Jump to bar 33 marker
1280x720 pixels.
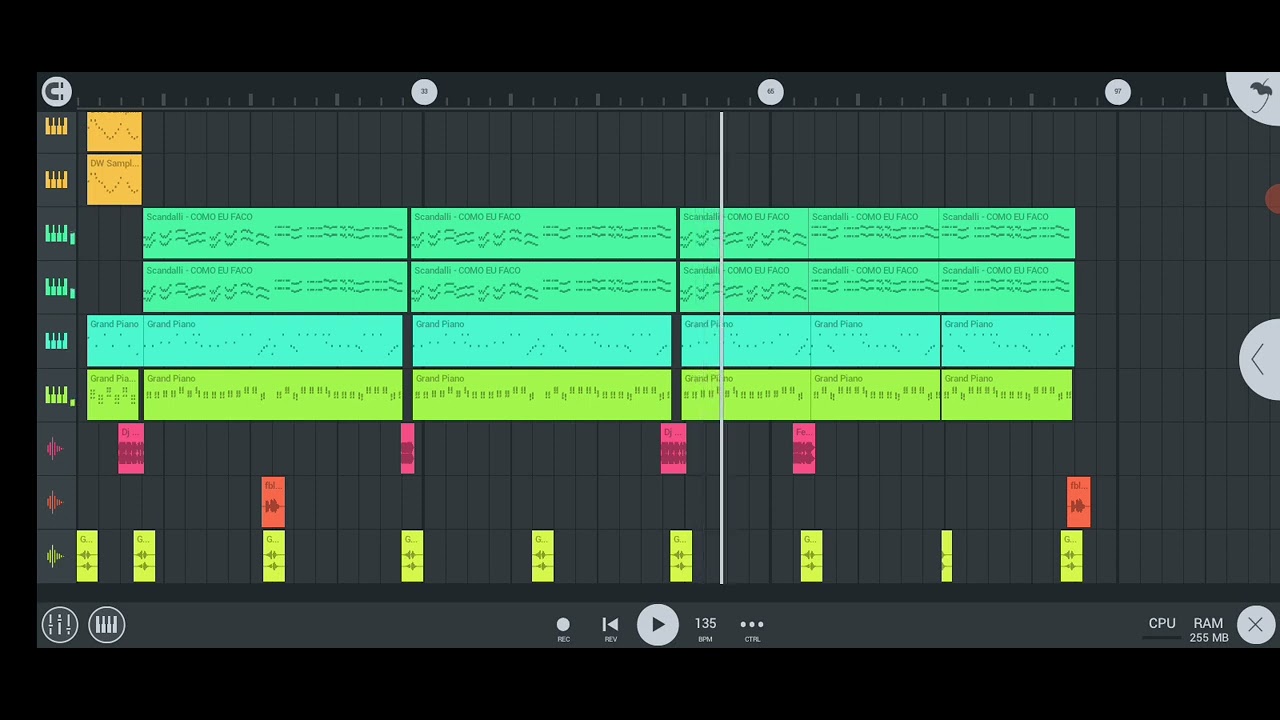[x=424, y=92]
